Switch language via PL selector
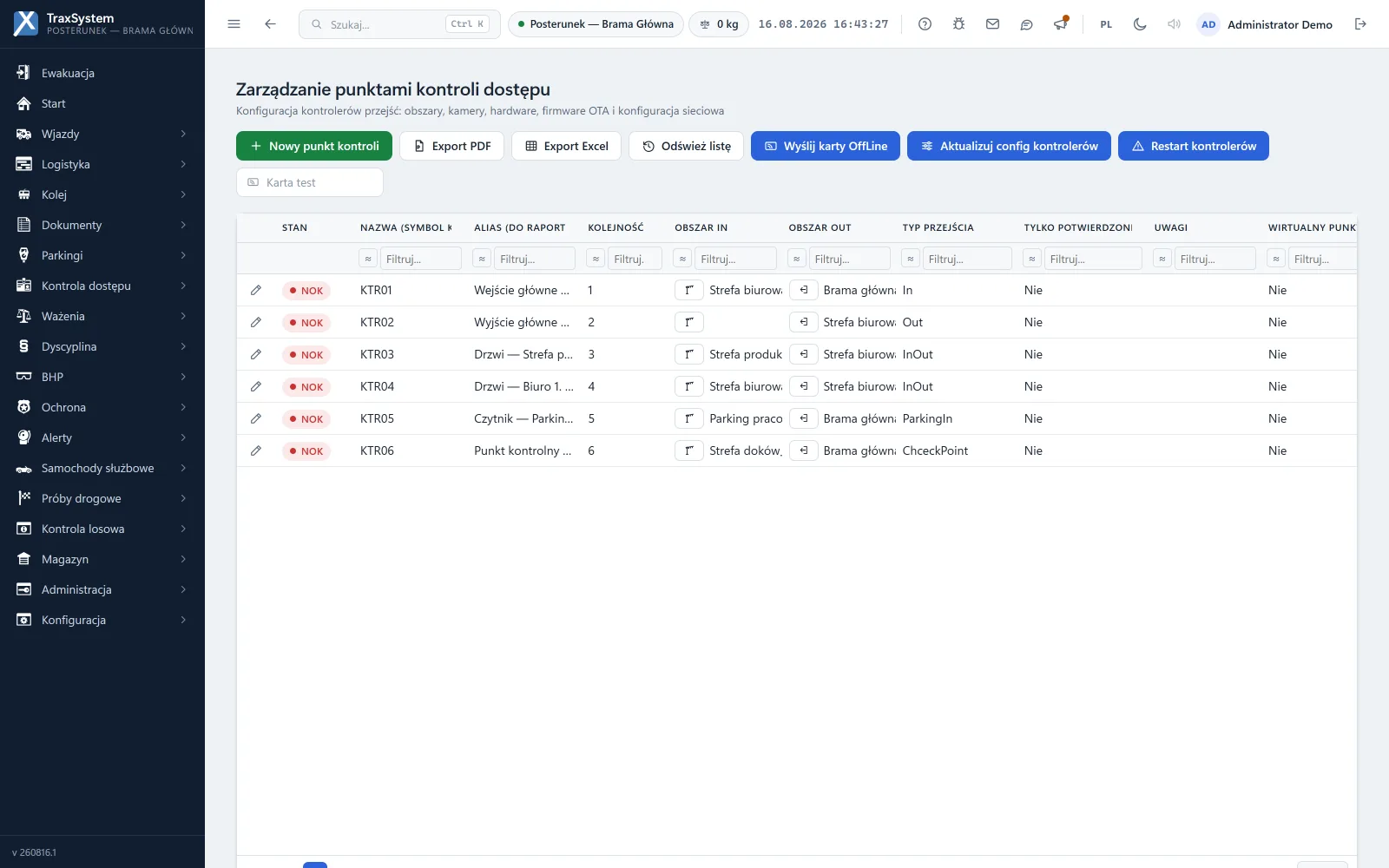1389x868 pixels. click(x=1106, y=24)
